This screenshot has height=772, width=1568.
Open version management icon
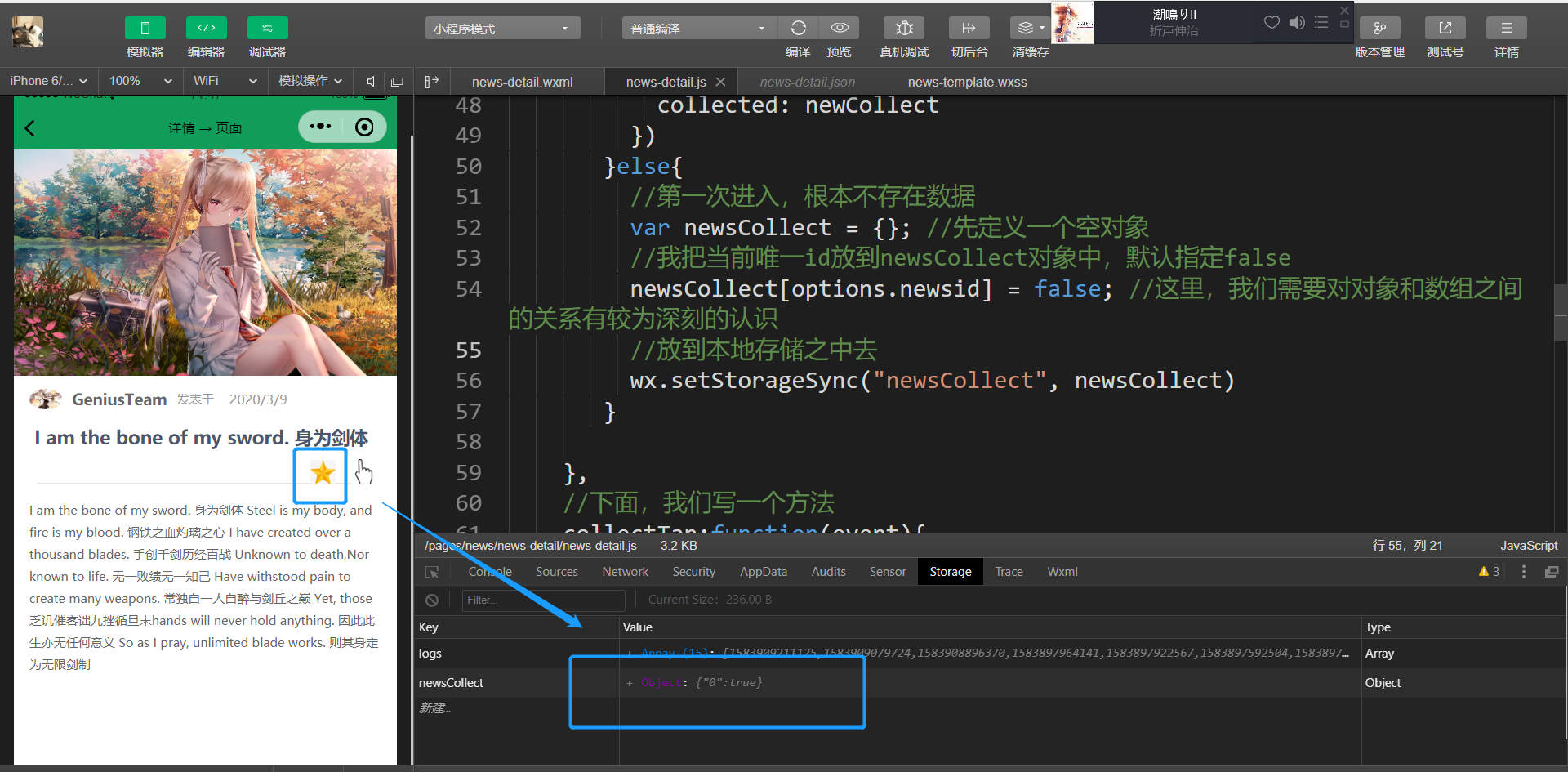click(1380, 28)
